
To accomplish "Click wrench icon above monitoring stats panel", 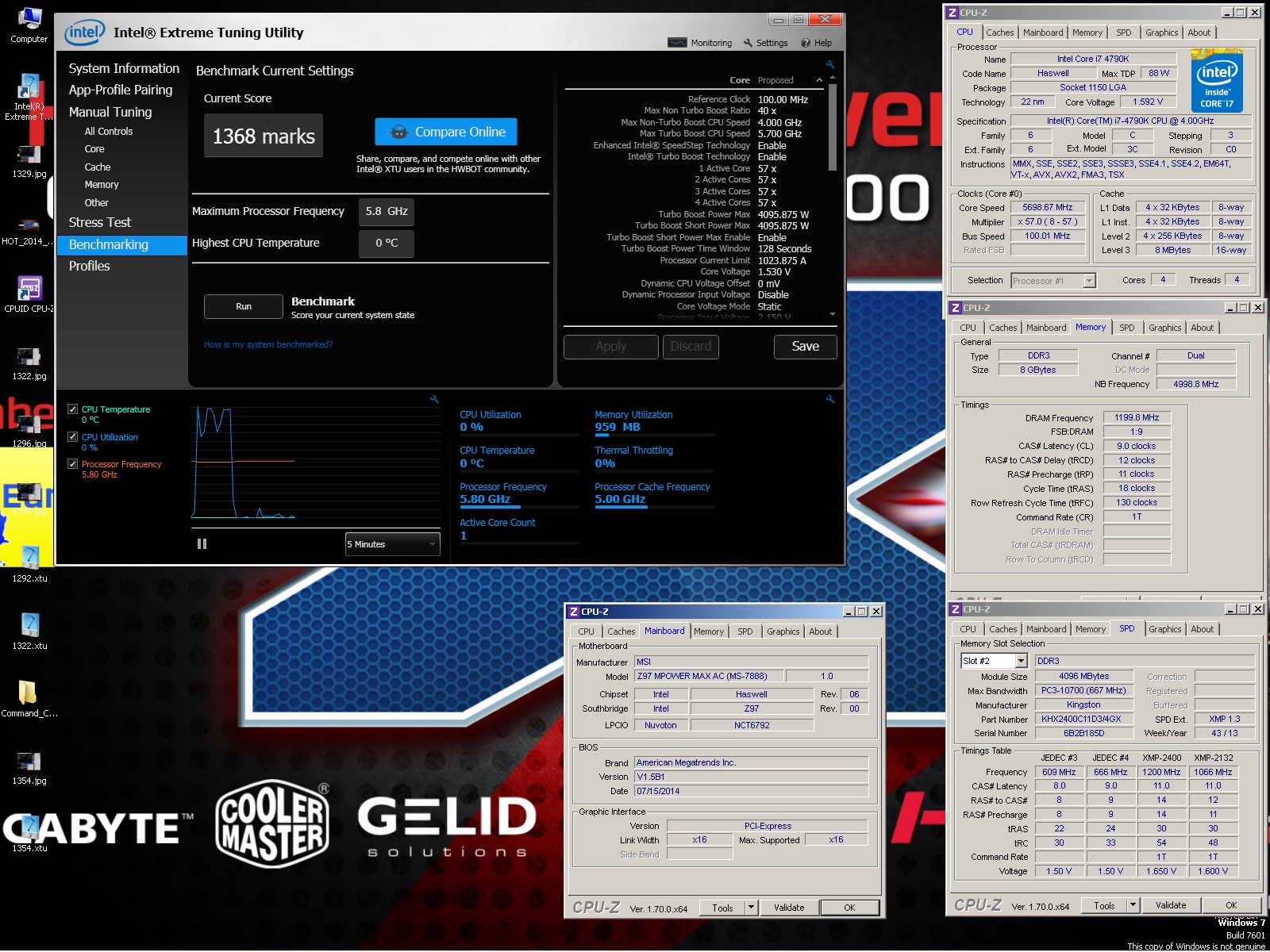I will click(x=830, y=400).
